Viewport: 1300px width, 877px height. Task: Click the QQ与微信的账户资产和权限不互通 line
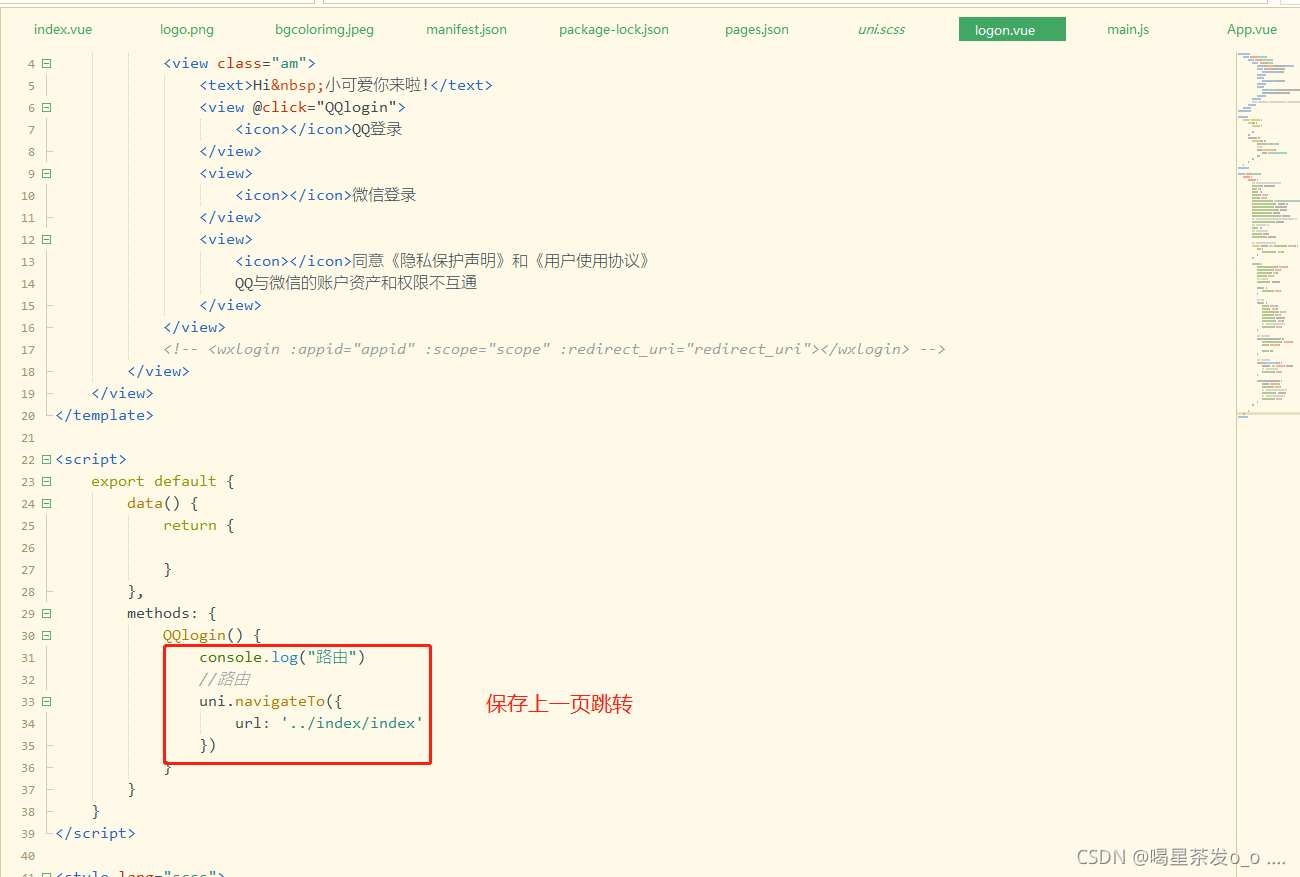click(x=356, y=283)
